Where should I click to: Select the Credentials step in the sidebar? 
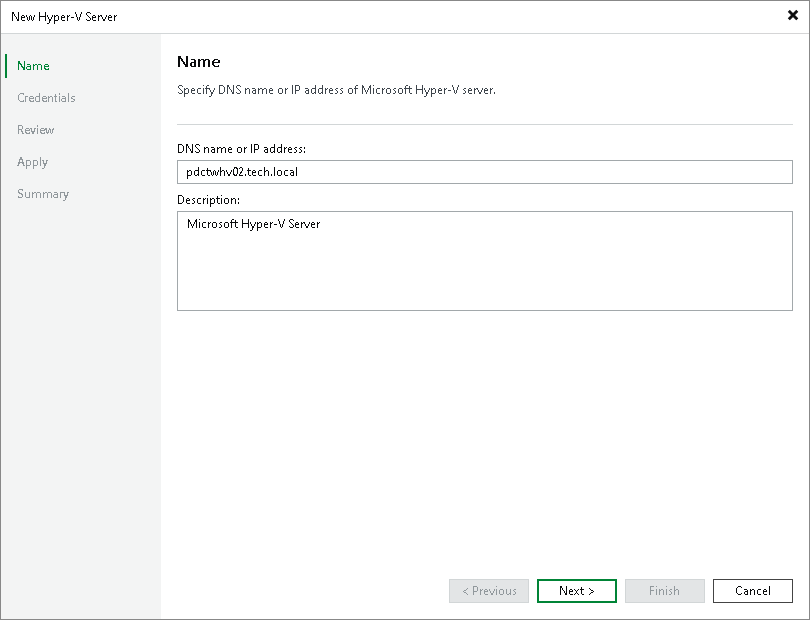[x=46, y=97]
